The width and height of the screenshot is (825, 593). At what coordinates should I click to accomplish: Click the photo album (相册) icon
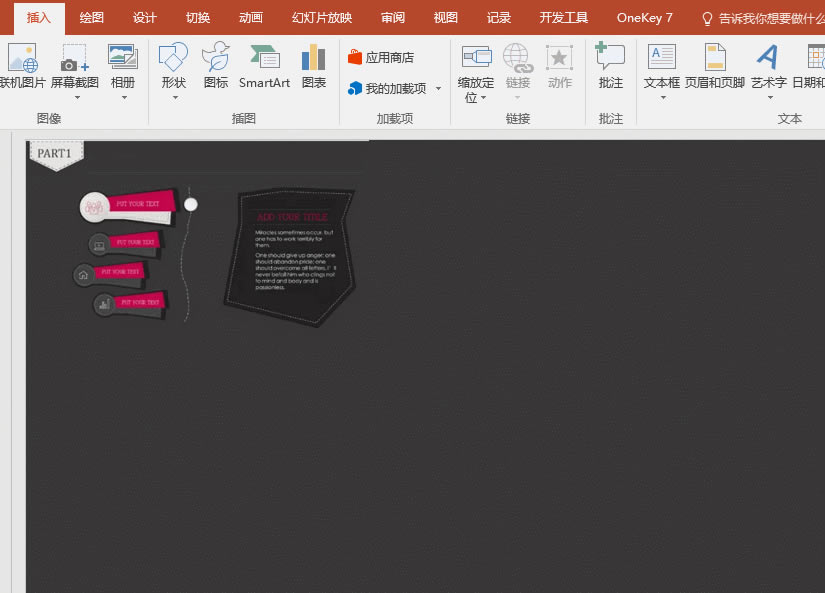(123, 57)
